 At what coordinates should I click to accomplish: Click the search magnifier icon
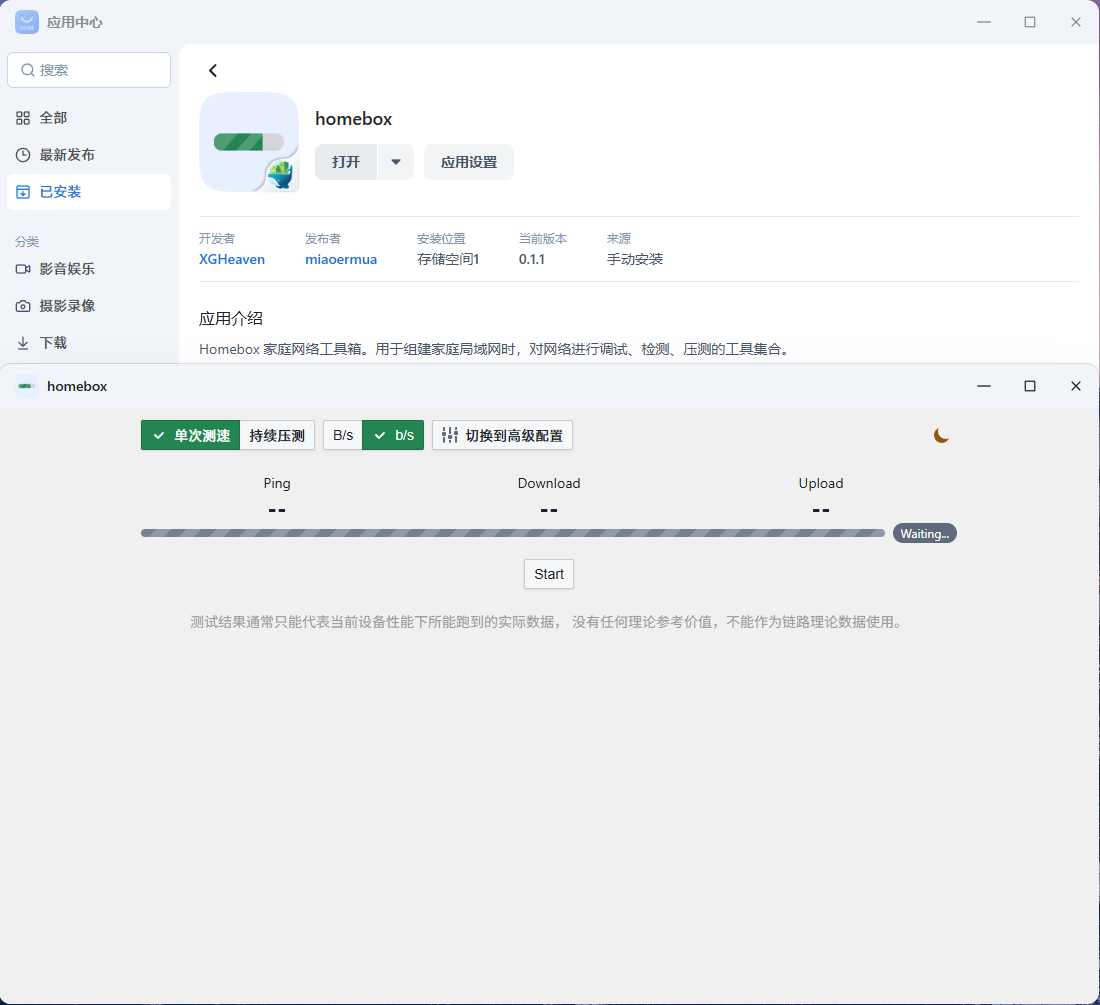[27, 70]
